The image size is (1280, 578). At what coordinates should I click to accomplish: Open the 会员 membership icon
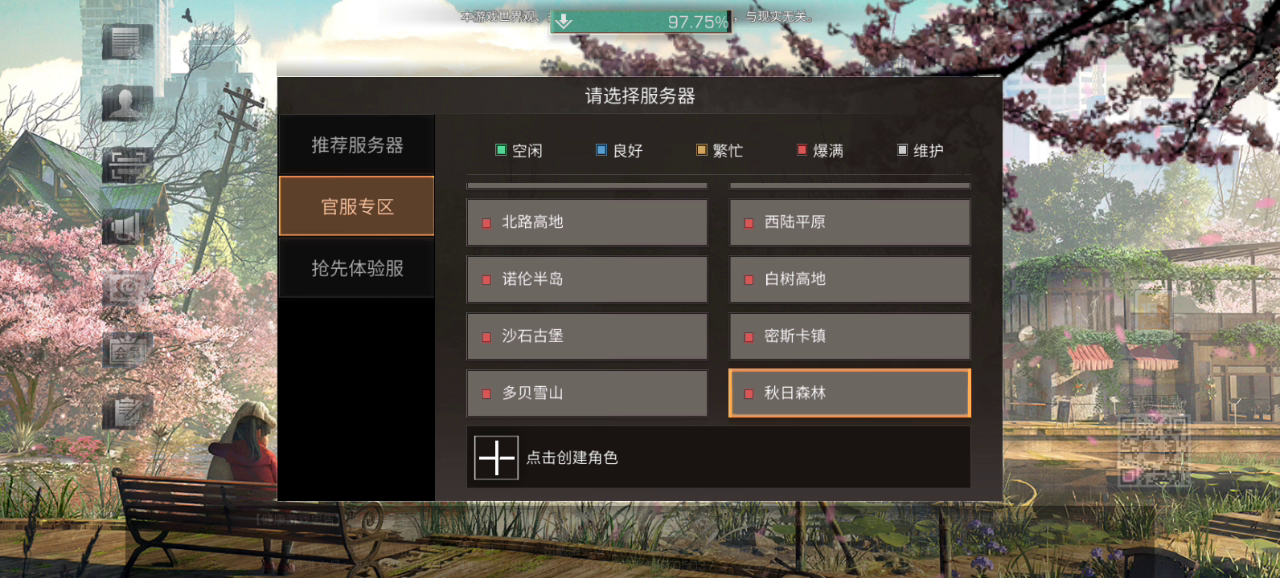tap(127, 350)
